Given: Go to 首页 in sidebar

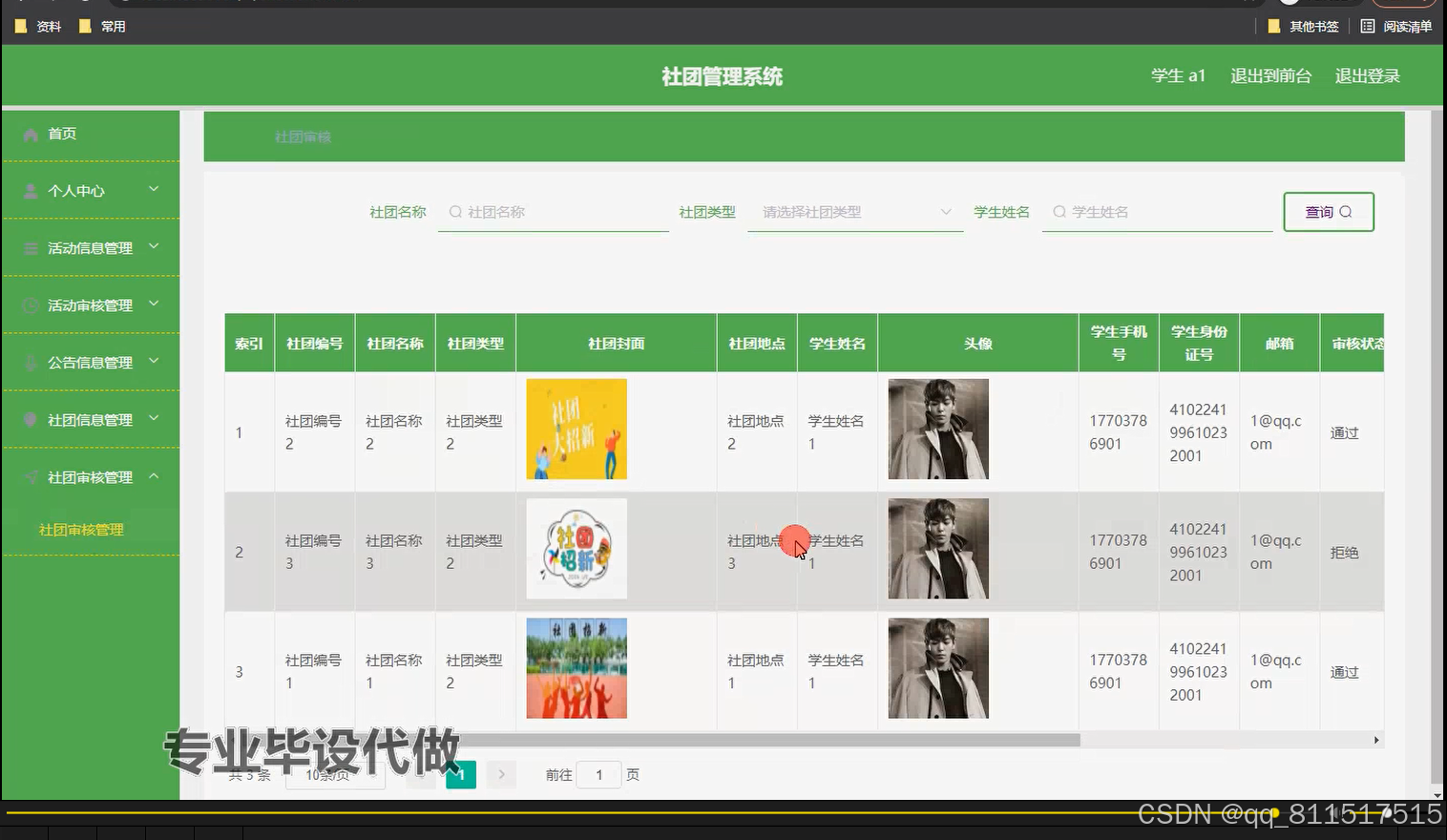Looking at the screenshot, I should pos(91,134).
